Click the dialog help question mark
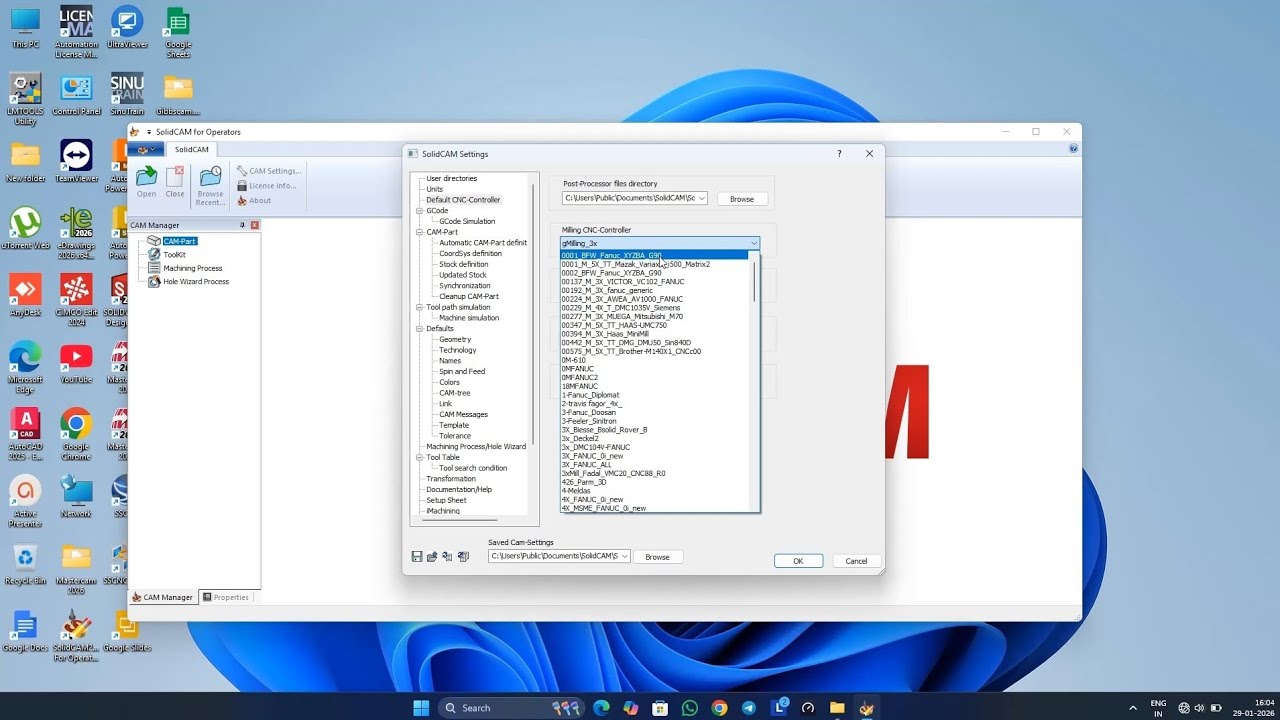Viewport: 1280px width, 720px height. pyautogui.click(x=839, y=153)
